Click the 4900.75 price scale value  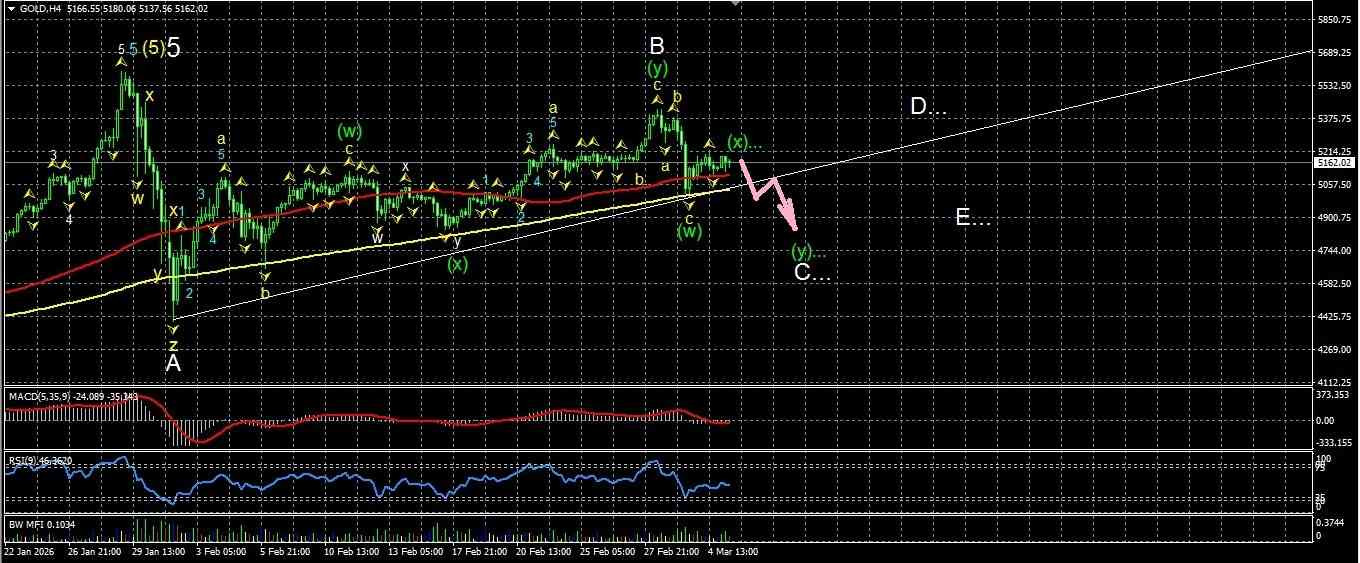point(1335,218)
